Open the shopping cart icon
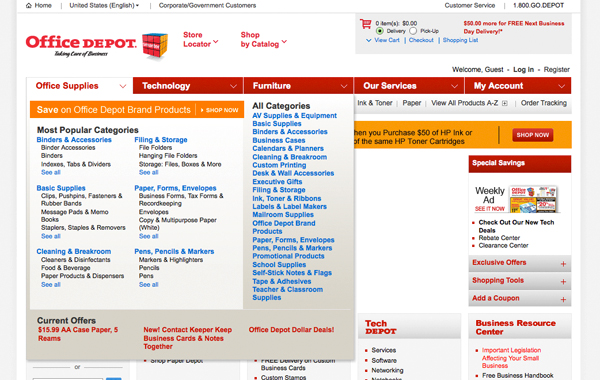The height and width of the screenshot is (380, 600). tap(365, 24)
